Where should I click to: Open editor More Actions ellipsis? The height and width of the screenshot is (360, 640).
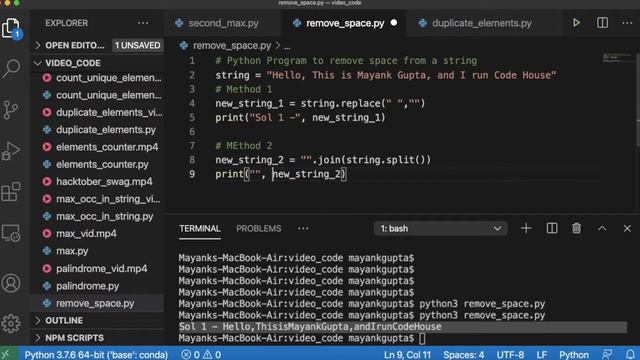point(627,23)
